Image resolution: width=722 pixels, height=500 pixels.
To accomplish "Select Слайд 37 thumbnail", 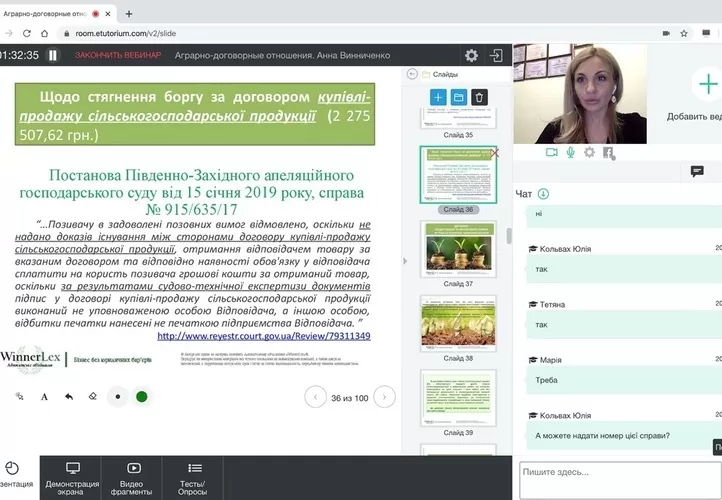I will [458, 249].
